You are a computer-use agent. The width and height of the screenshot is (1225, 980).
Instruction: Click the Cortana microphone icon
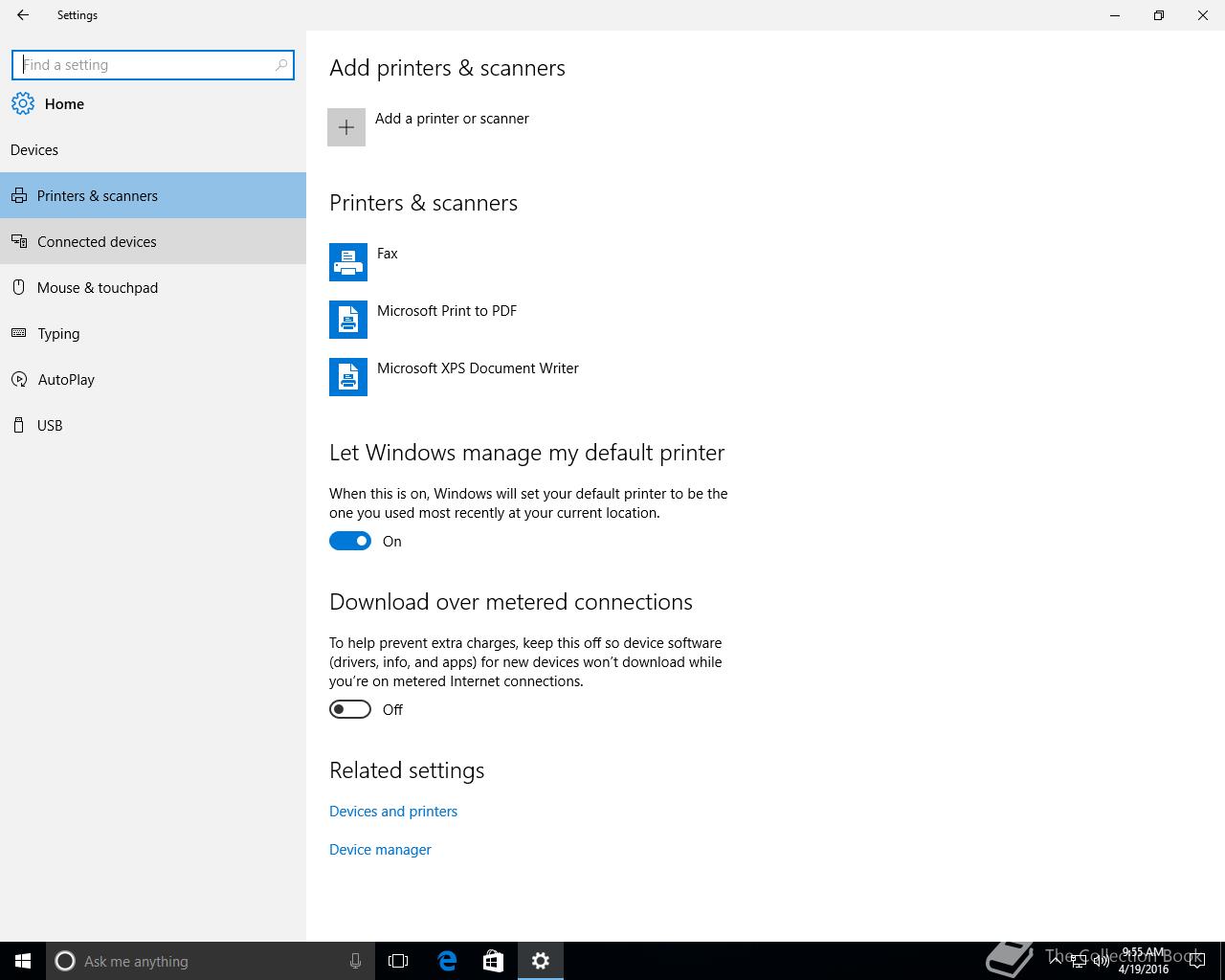[355, 961]
